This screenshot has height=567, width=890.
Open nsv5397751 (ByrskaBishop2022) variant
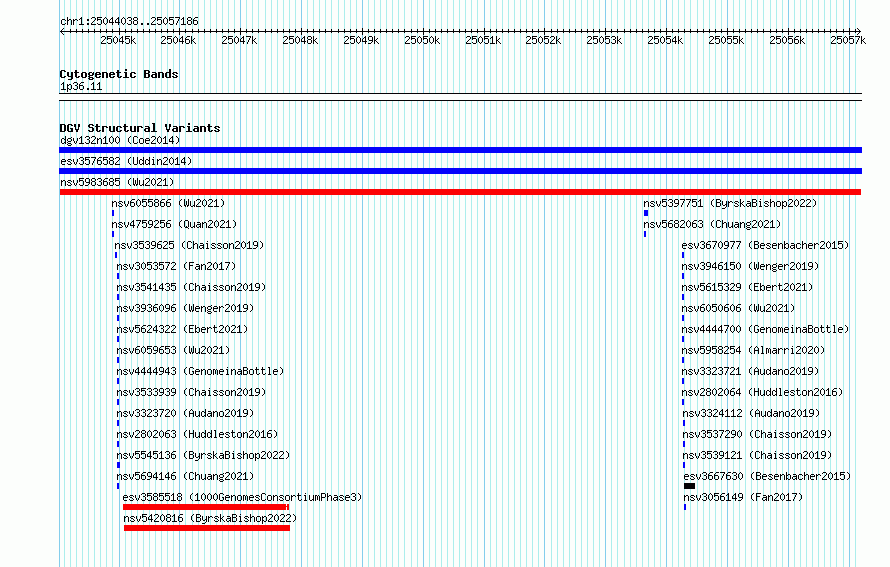click(x=730, y=203)
